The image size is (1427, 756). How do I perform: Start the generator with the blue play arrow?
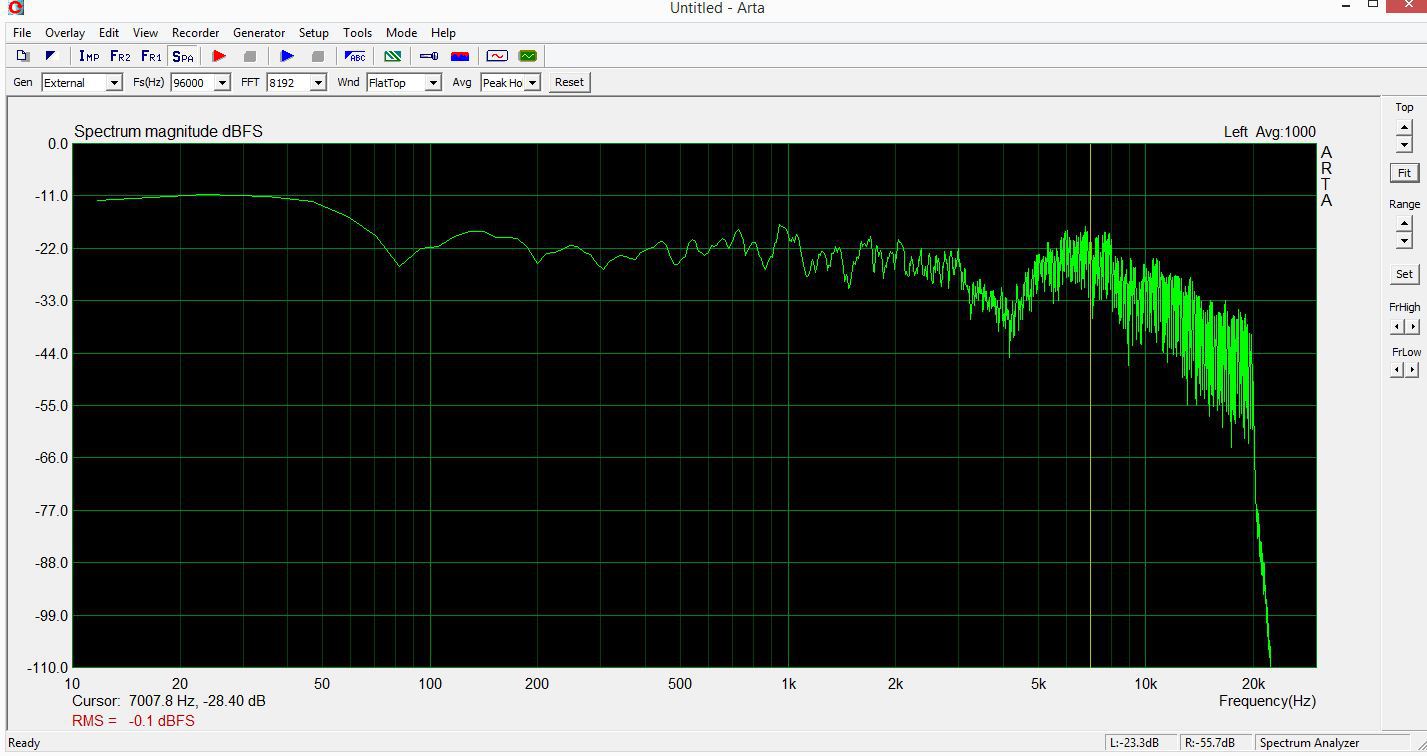click(x=287, y=56)
